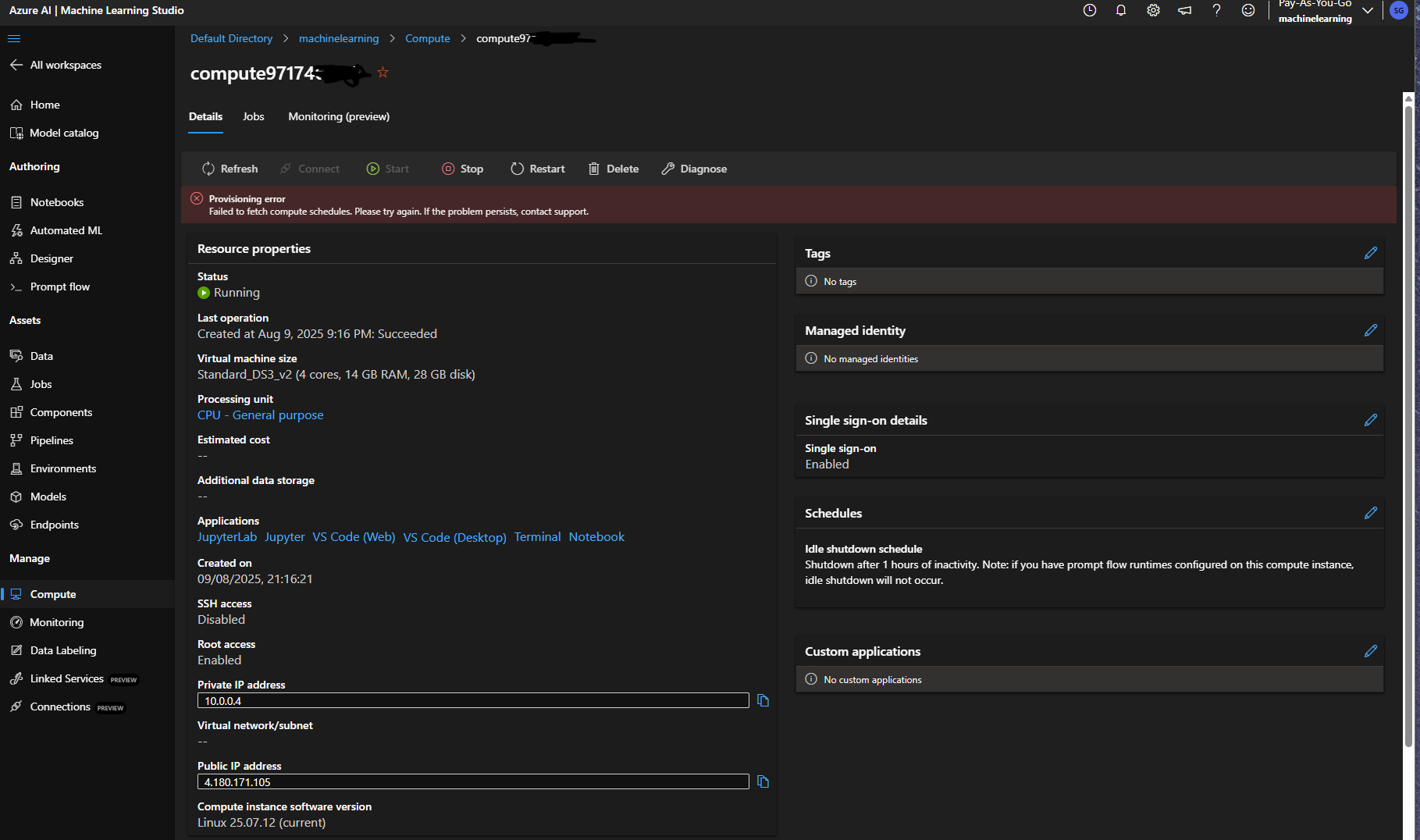Launch JupyterLab application
The width and height of the screenshot is (1420, 840).
click(x=227, y=537)
